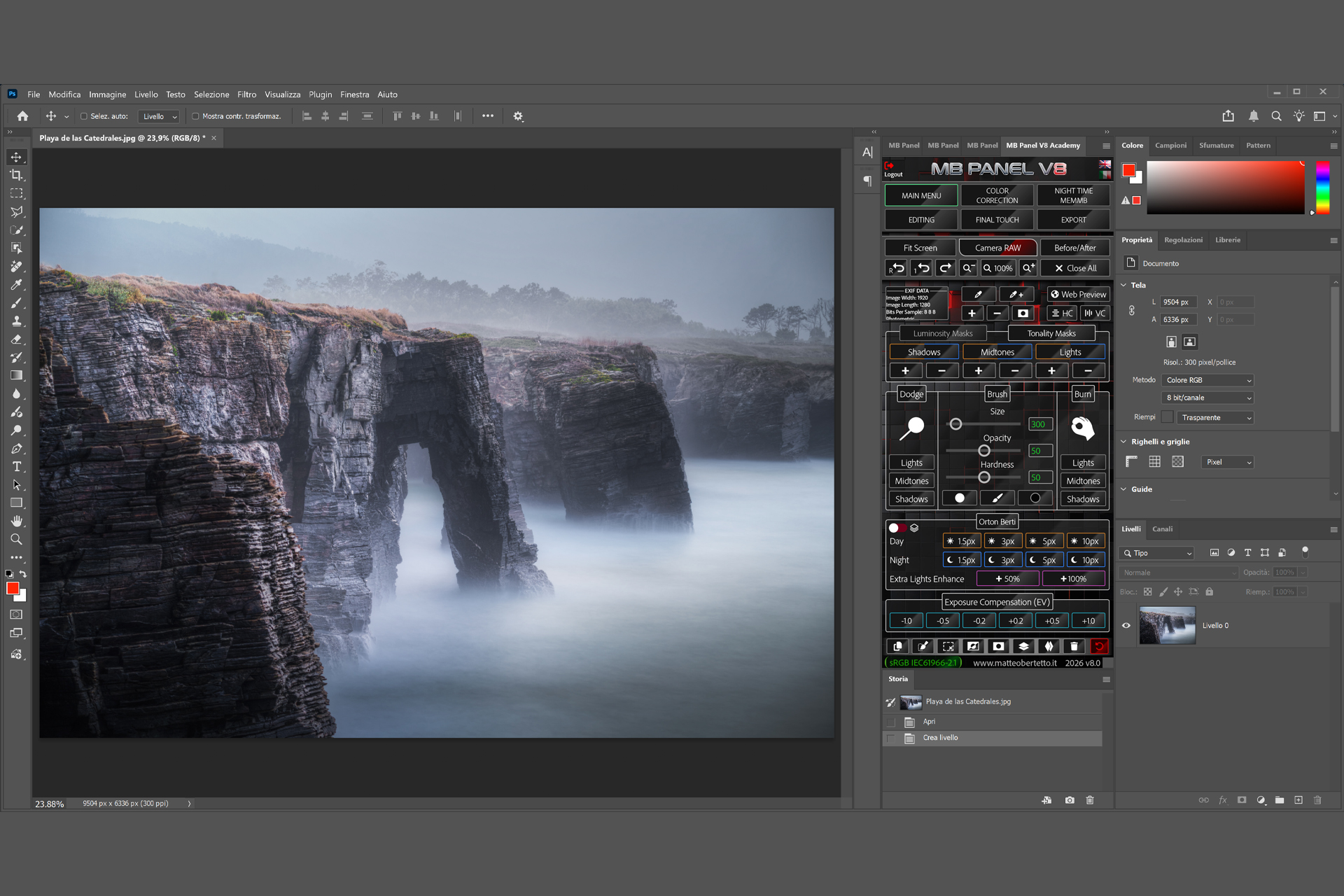This screenshot has height=896, width=1344.
Task: Select the Crop tool
Action: pos(16,175)
